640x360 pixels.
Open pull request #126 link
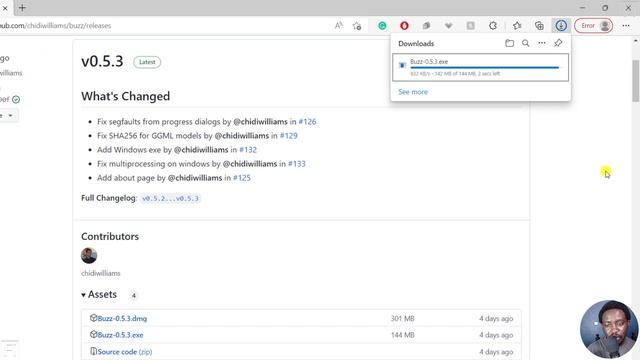point(307,122)
